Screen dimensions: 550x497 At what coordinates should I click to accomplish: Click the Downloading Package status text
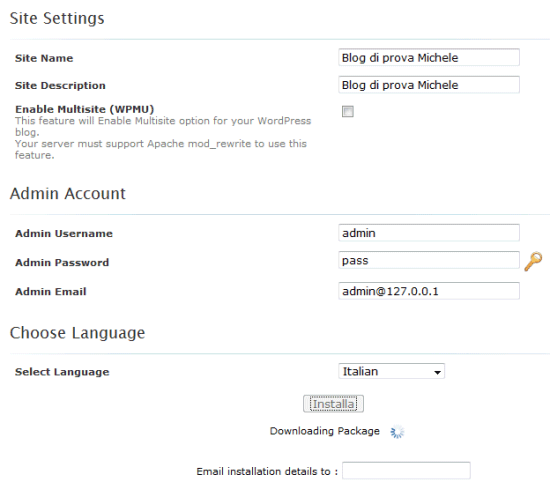tap(324, 431)
